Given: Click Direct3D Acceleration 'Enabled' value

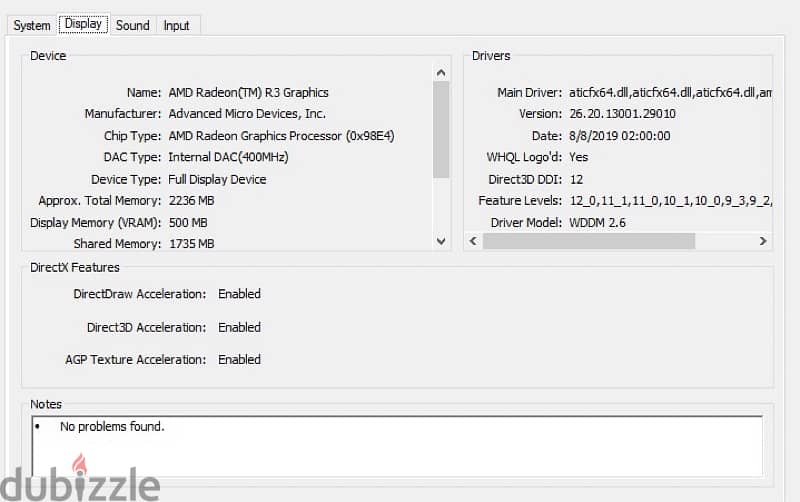Looking at the screenshot, I should (239, 328).
